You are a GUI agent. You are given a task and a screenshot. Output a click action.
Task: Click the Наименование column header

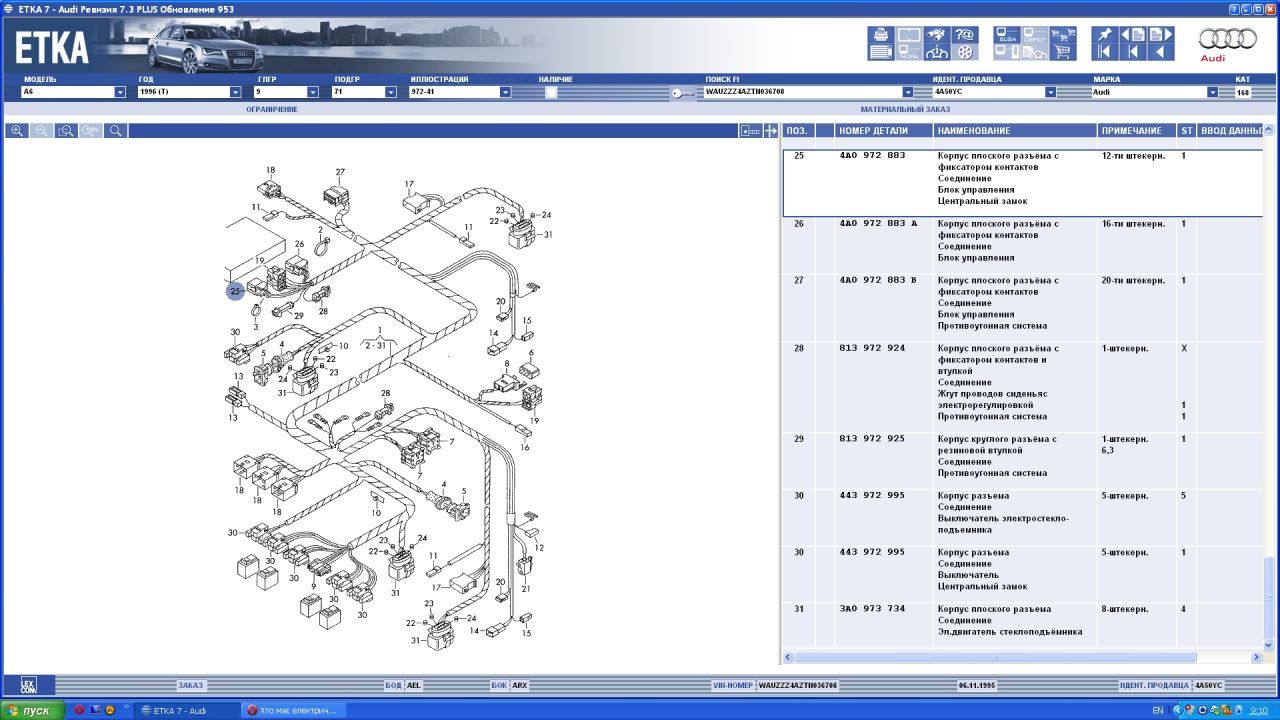1015,131
